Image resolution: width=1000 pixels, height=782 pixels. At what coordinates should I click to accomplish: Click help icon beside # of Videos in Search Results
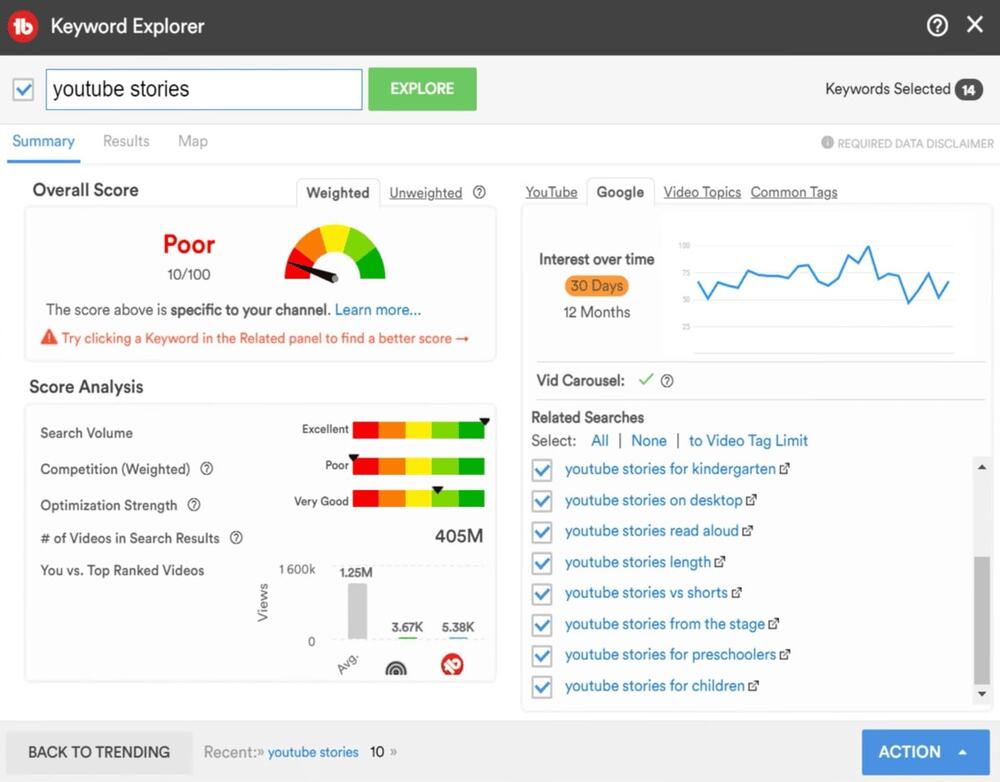point(236,538)
